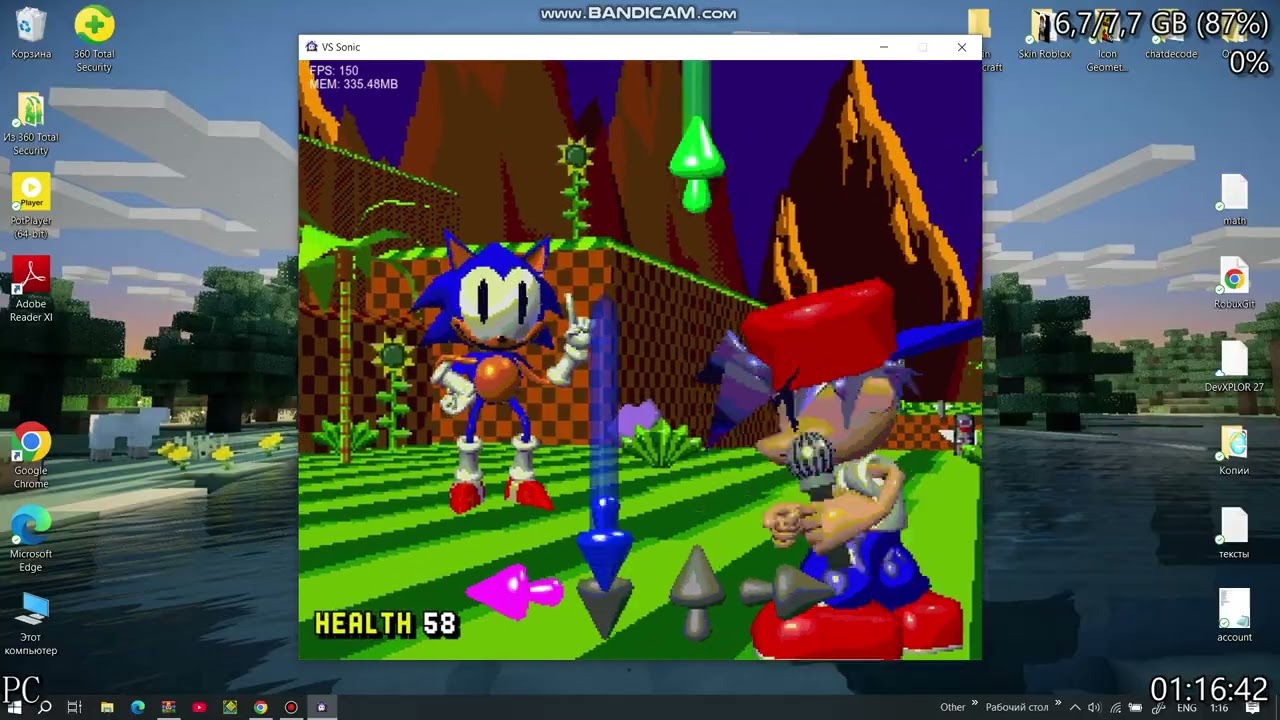Open taskbar search magnifier
This screenshot has width=1280, height=720.
[x=44, y=707]
